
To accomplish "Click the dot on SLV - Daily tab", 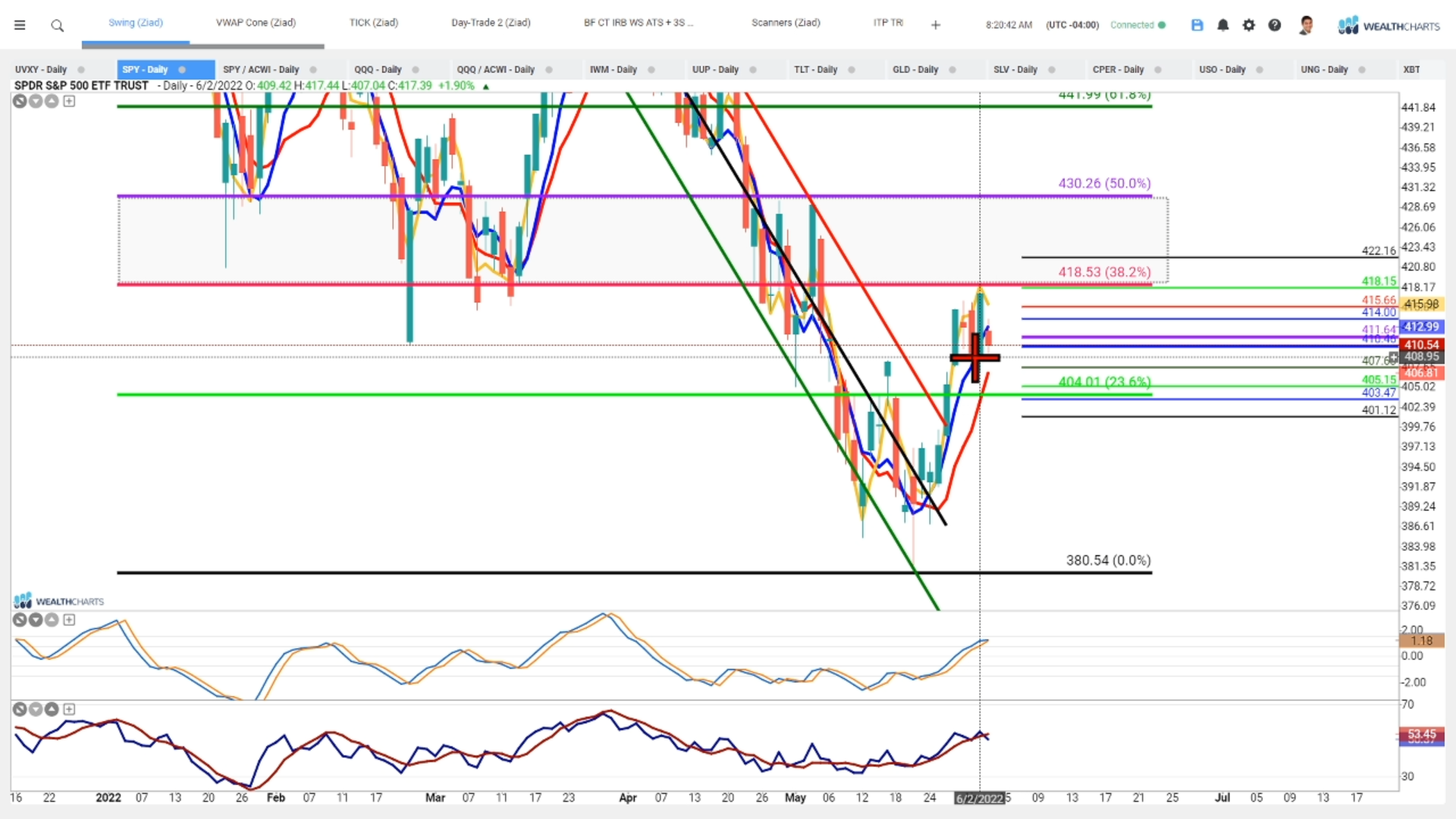I will 1052,70.
